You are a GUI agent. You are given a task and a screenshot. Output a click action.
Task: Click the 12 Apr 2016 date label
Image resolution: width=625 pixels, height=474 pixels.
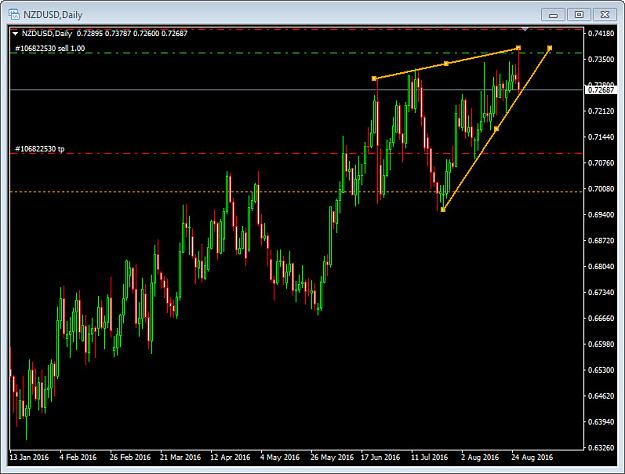click(x=230, y=457)
